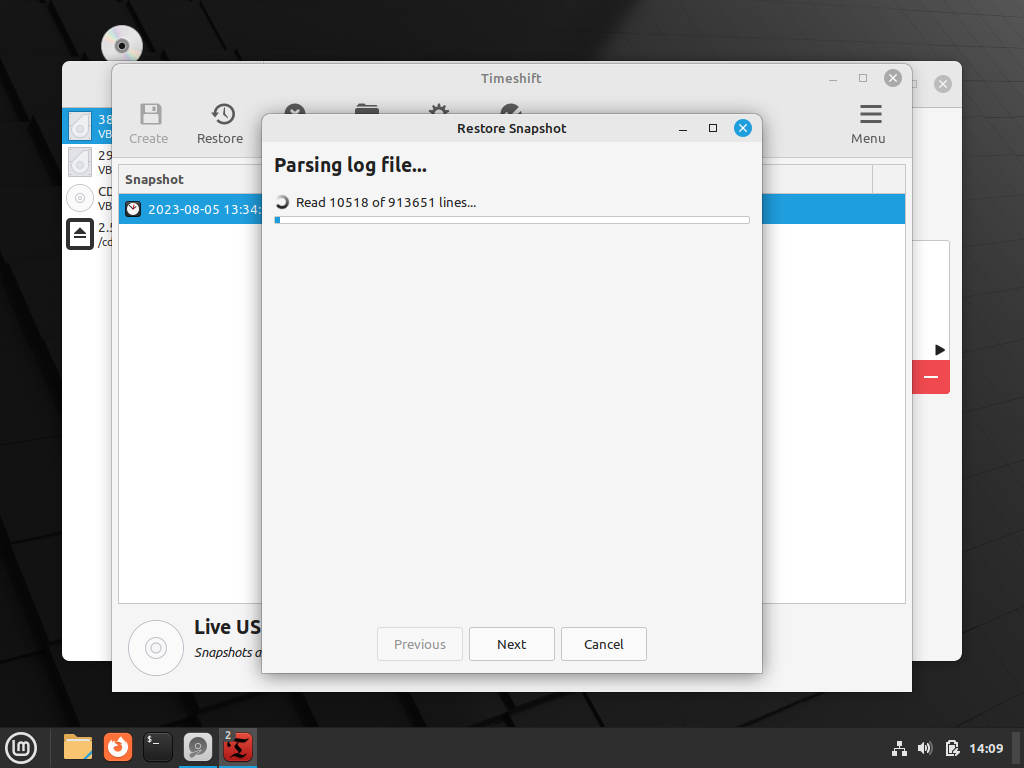1024x768 pixels.
Task: Maximize the Timeshift main window
Action: pyautogui.click(x=863, y=78)
